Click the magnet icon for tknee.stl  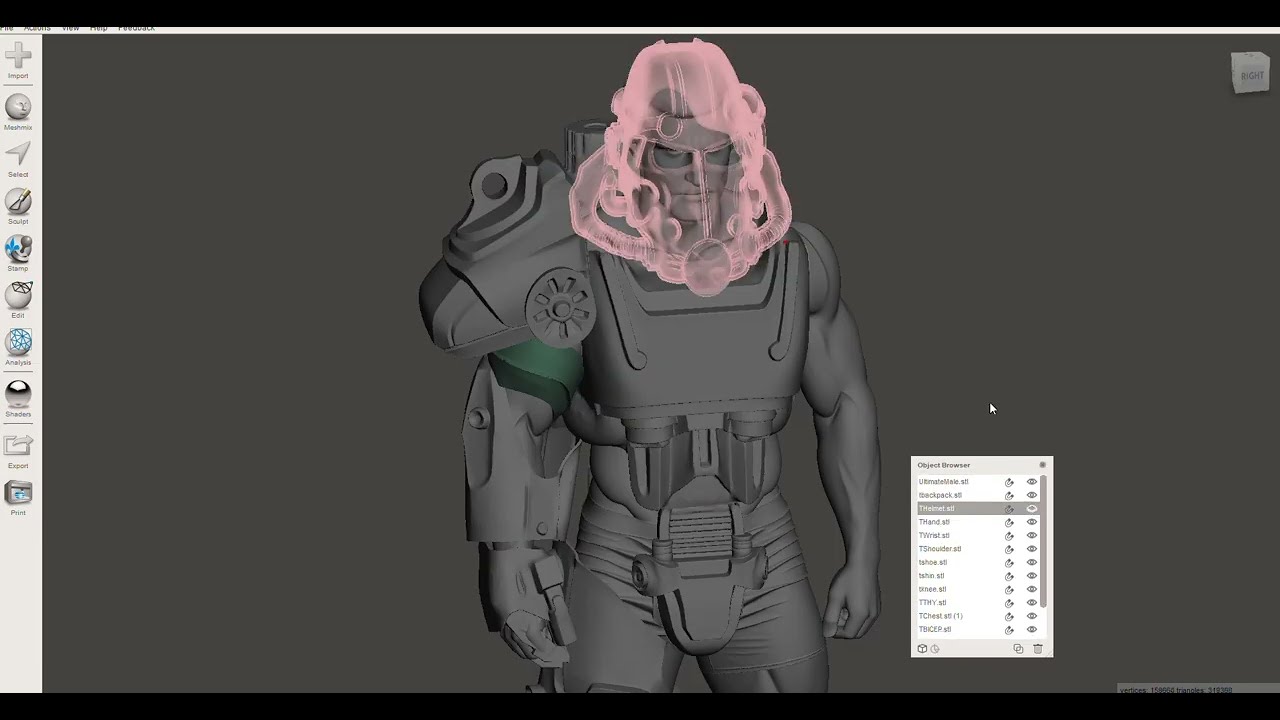point(1009,589)
